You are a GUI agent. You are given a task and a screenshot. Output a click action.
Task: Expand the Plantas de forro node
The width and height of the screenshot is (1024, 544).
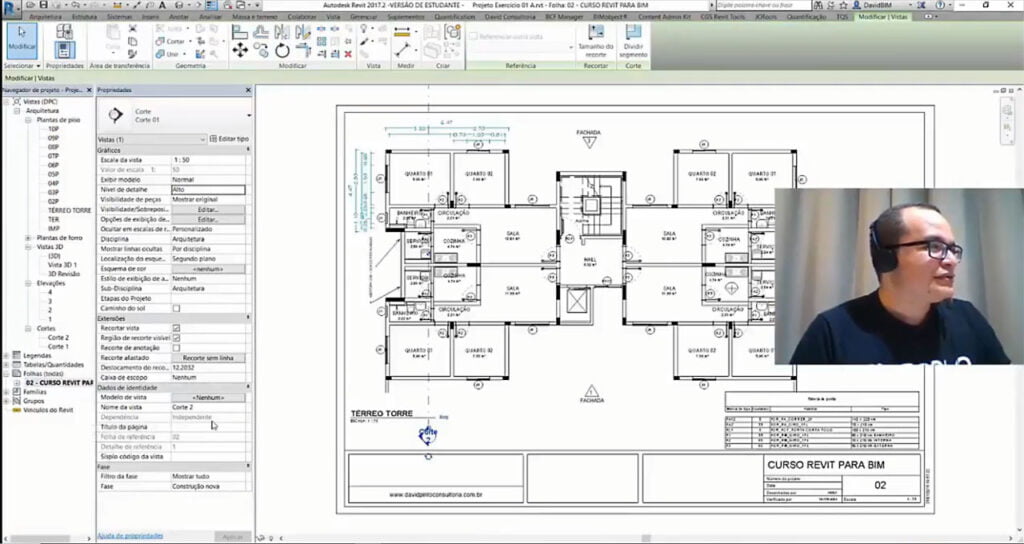[x=28, y=237]
